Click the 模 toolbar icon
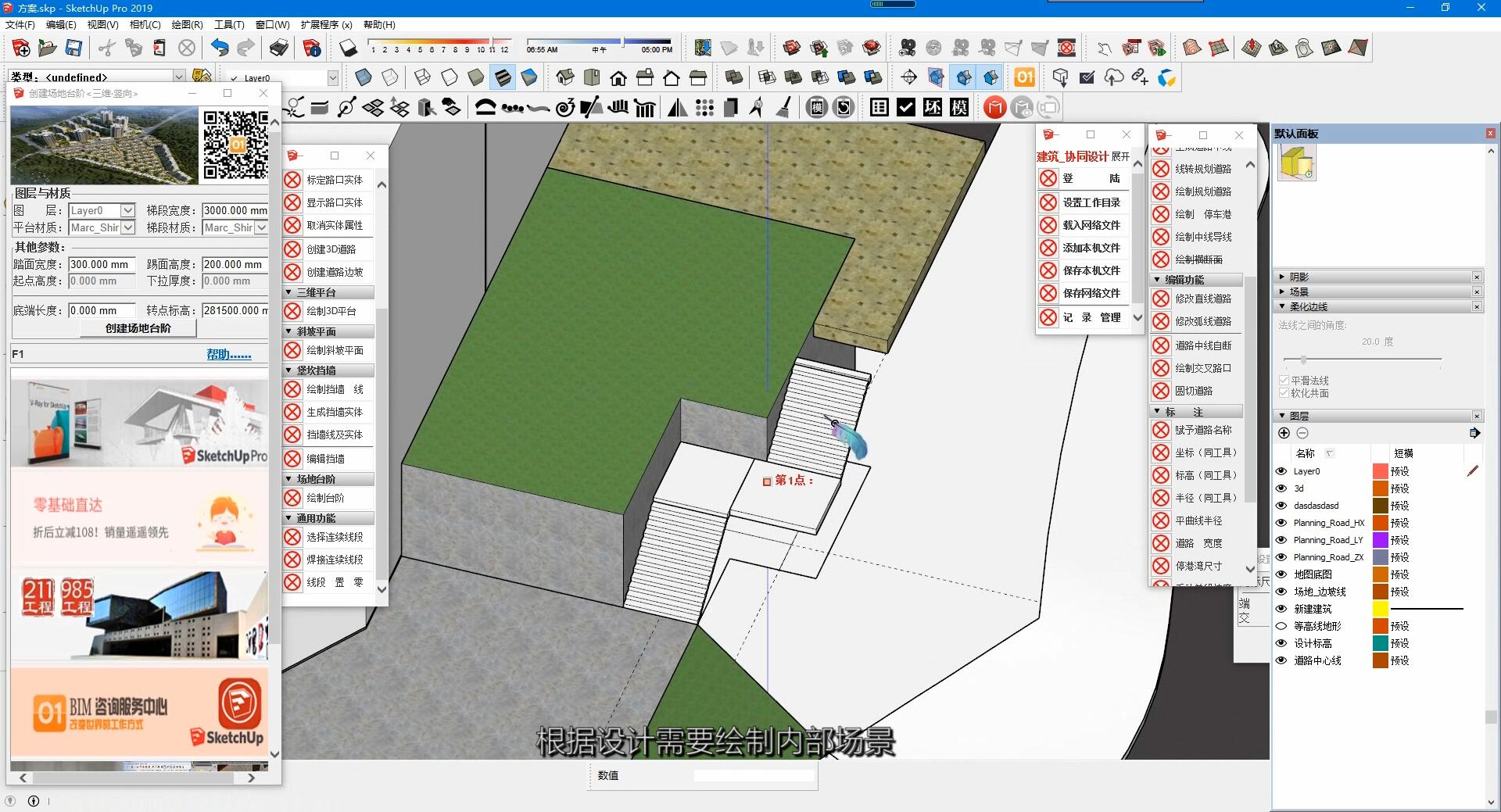Screen dimensions: 1501x812 click(x=959, y=107)
